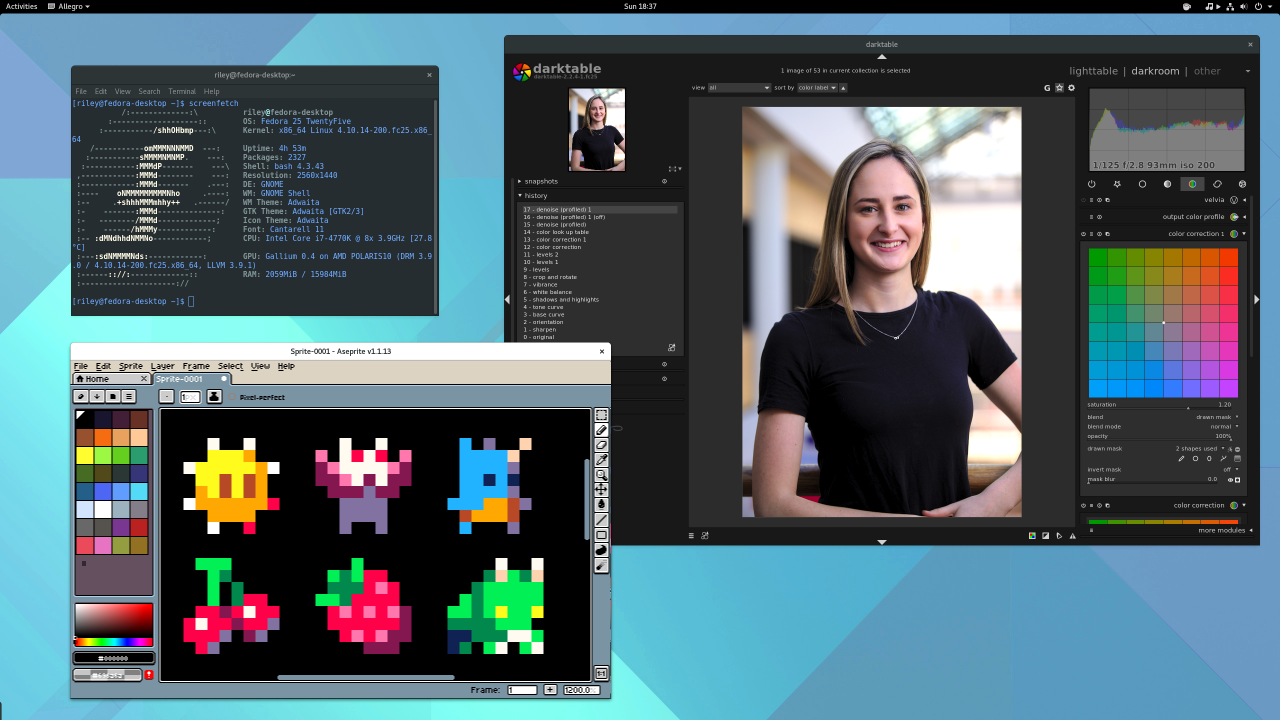Open the other views option in darktable
Screen dimensions: 1280x720
click(1207, 71)
